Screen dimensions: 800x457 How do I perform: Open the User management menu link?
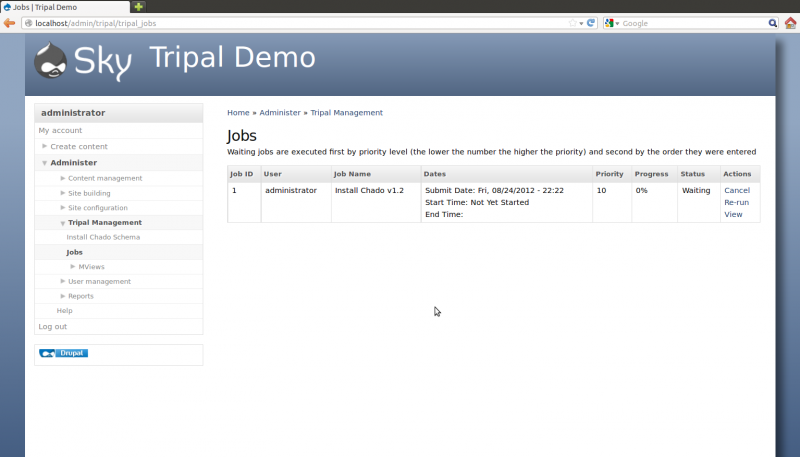pyautogui.click(x=99, y=282)
